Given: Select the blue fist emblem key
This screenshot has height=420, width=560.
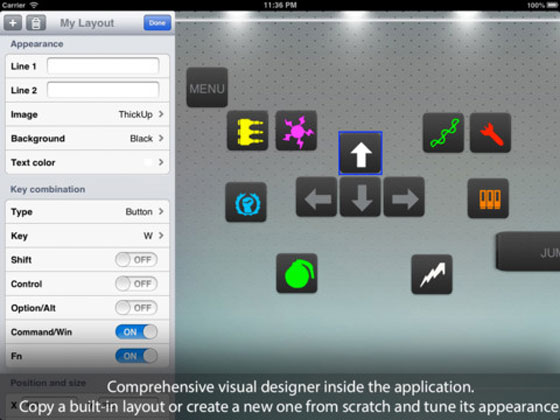Looking at the screenshot, I should point(246,202).
